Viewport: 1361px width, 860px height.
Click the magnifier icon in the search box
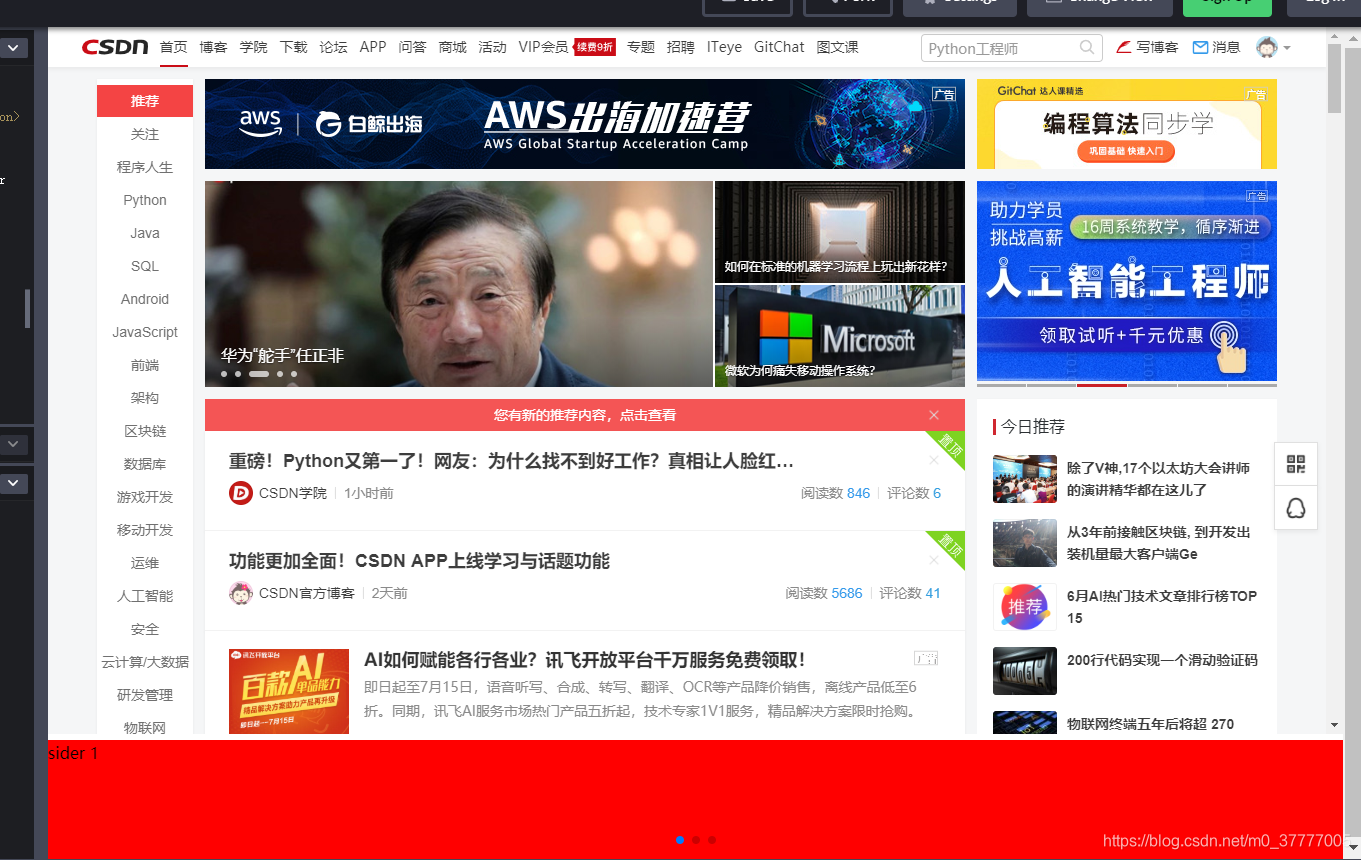(1087, 47)
